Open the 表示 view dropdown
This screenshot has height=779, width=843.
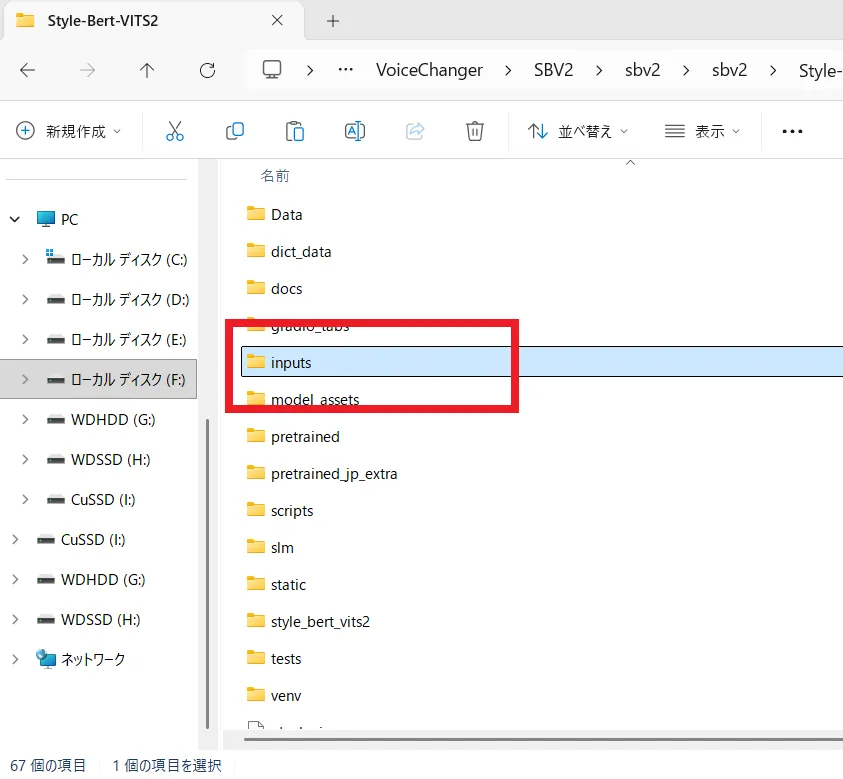click(x=703, y=131)
